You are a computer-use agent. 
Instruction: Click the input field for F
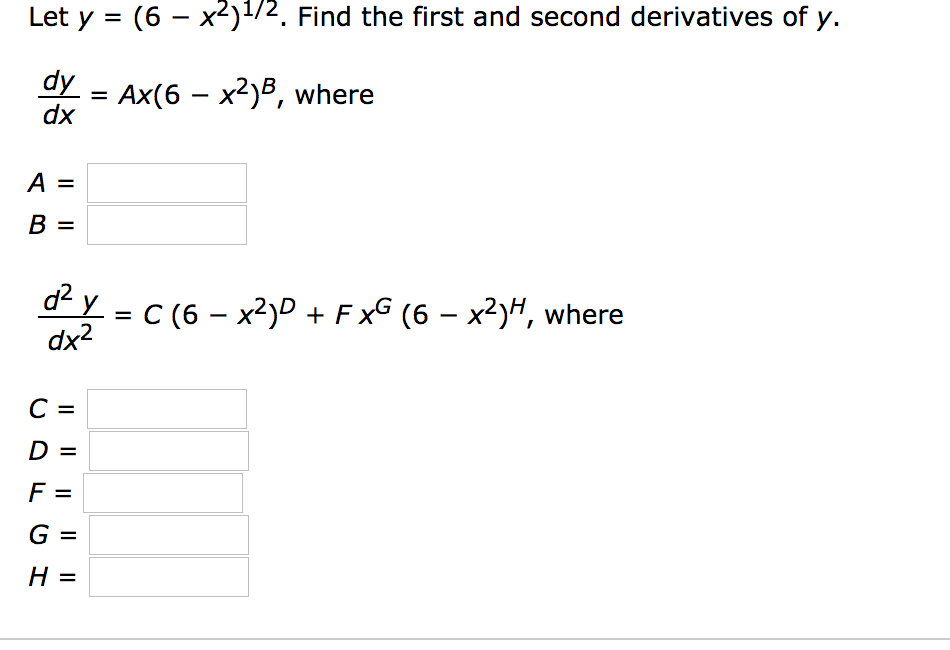click(x=164, y=492)
